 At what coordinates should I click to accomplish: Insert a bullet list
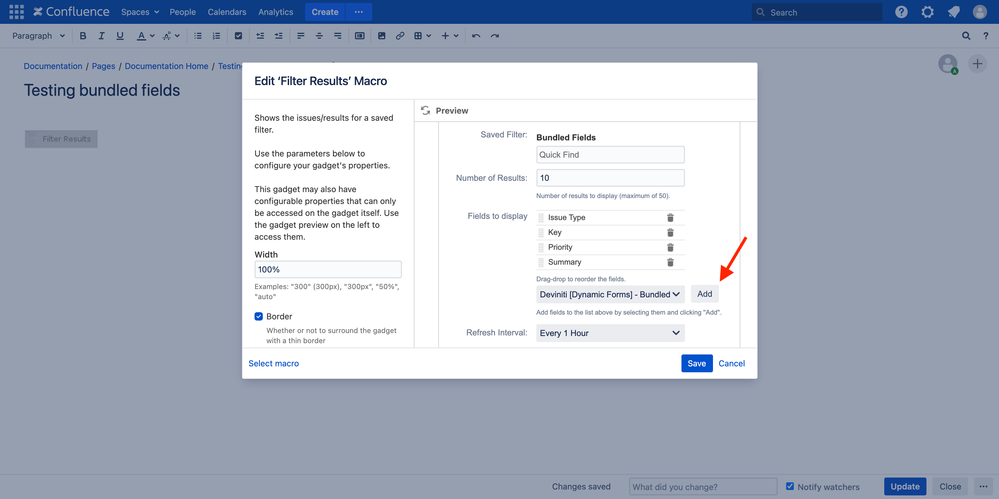click(x=198, y=36)
